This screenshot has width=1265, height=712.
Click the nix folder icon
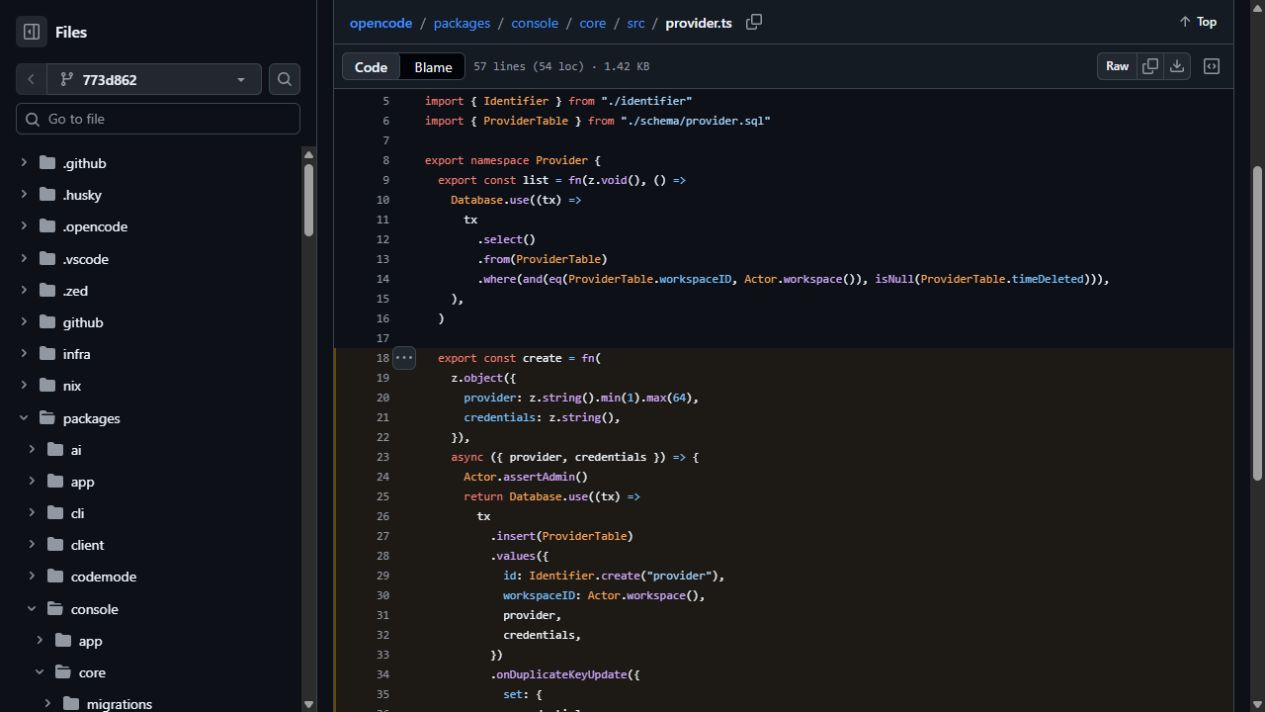47,386
